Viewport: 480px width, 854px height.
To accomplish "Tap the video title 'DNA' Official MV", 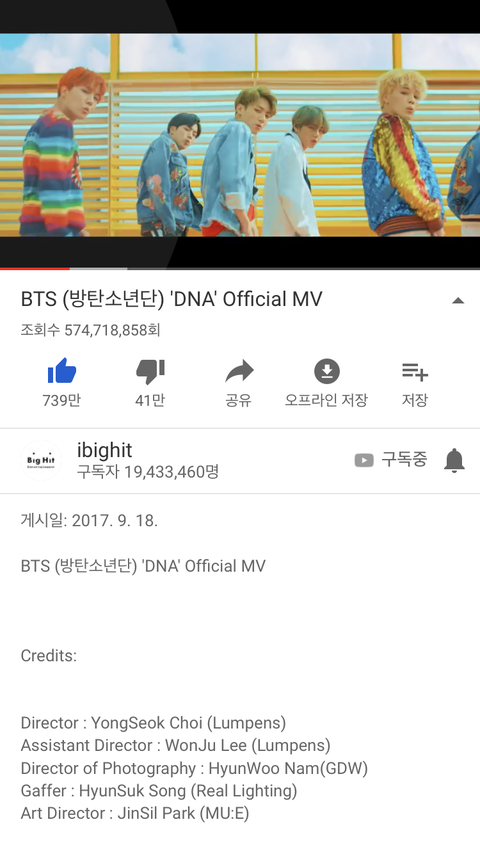I will click(172, 299).
